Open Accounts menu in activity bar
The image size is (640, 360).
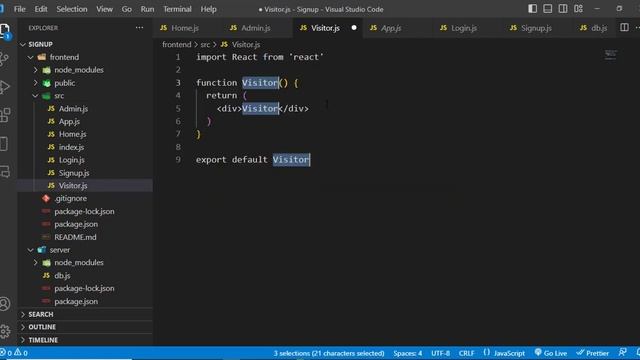pos(4,304)
